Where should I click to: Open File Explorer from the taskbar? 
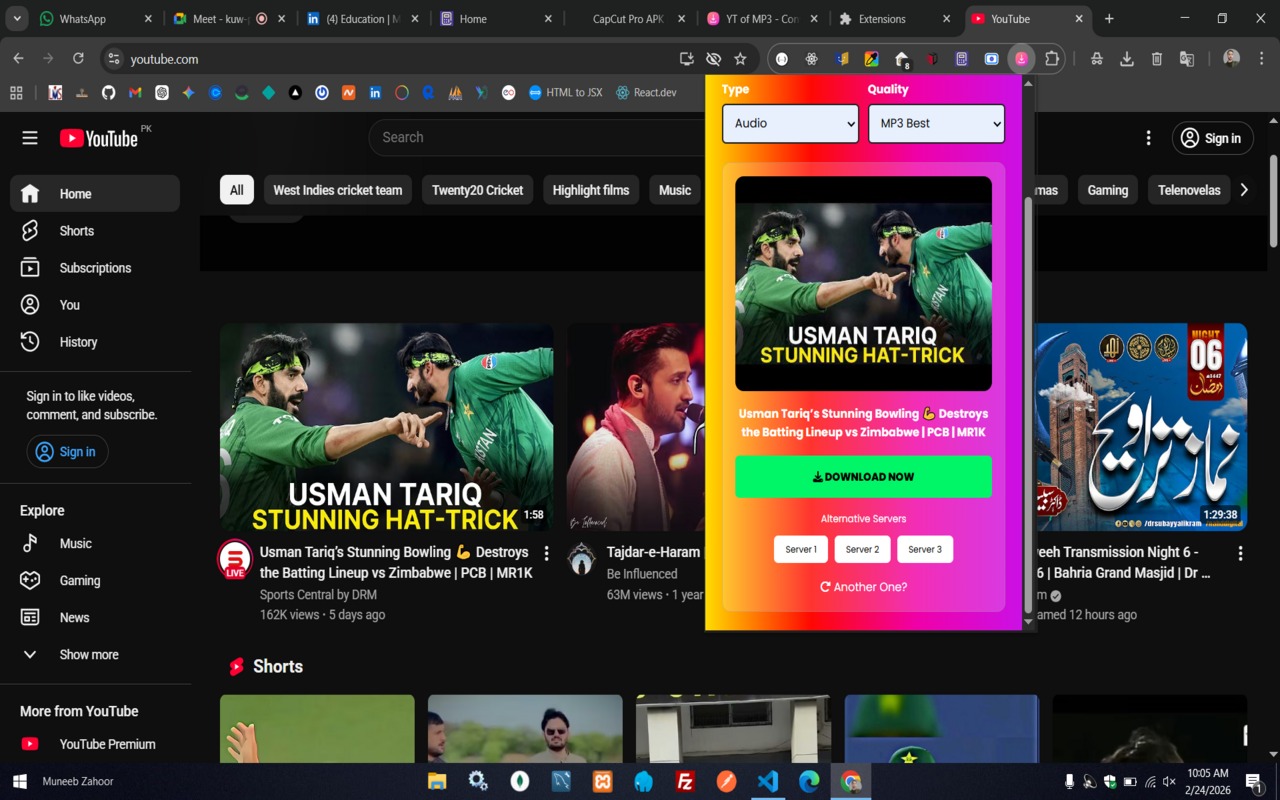tap(437, 781)
